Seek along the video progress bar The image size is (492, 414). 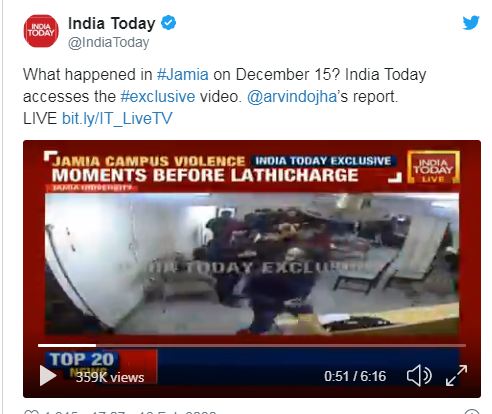pos(252,345)
